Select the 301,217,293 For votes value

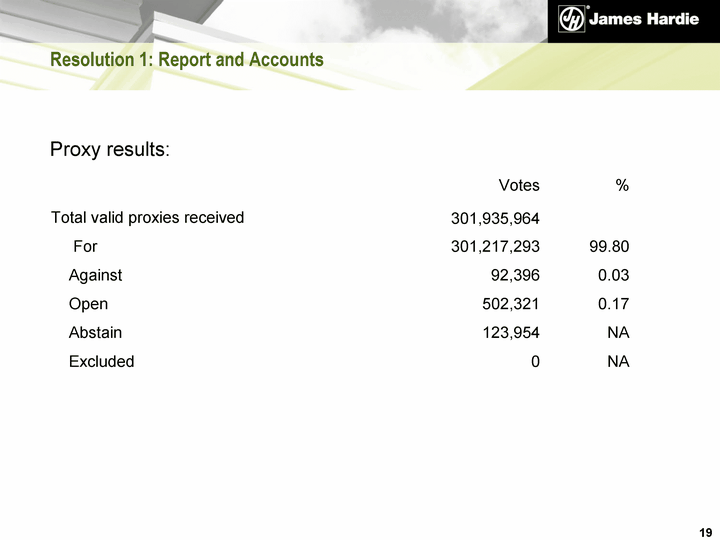(x=495, y=246)
